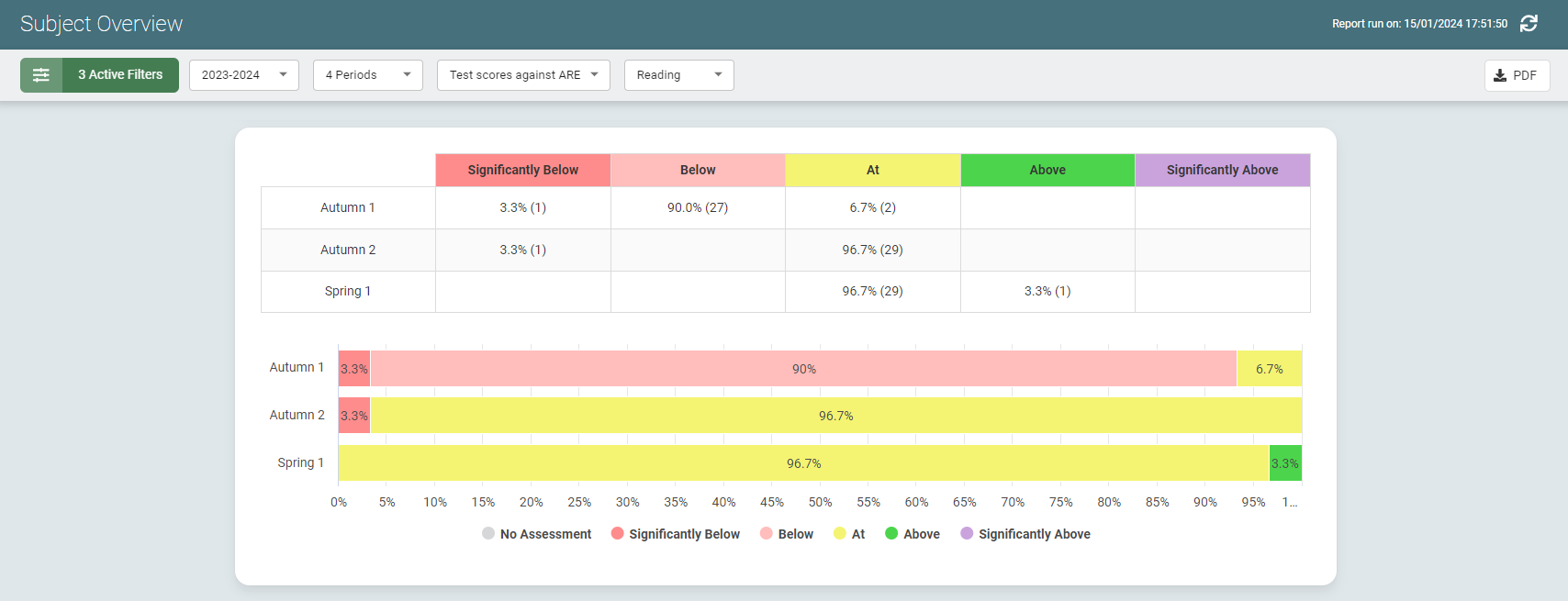1568x601 pixels.
Task: Hide the Below series via legend
Action: pyautogui.click(x=787, y=534)
